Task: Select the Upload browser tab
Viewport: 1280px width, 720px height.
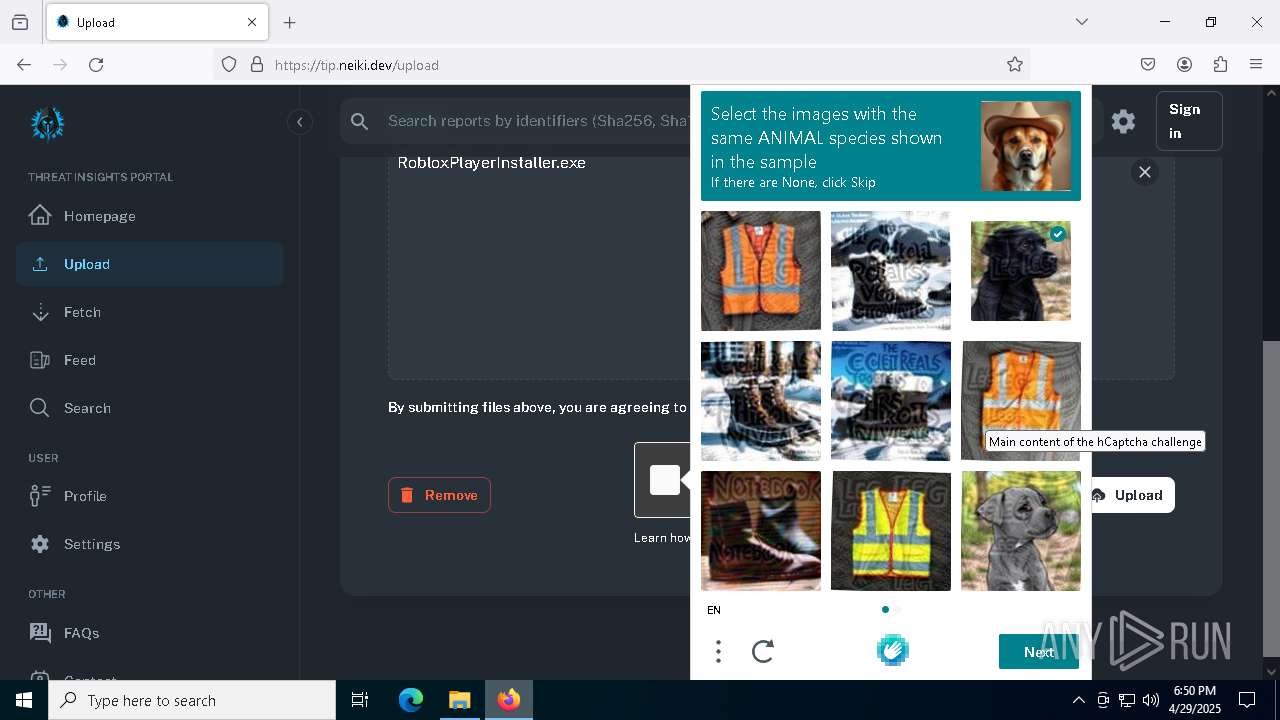Action: (x=157, y=22)
